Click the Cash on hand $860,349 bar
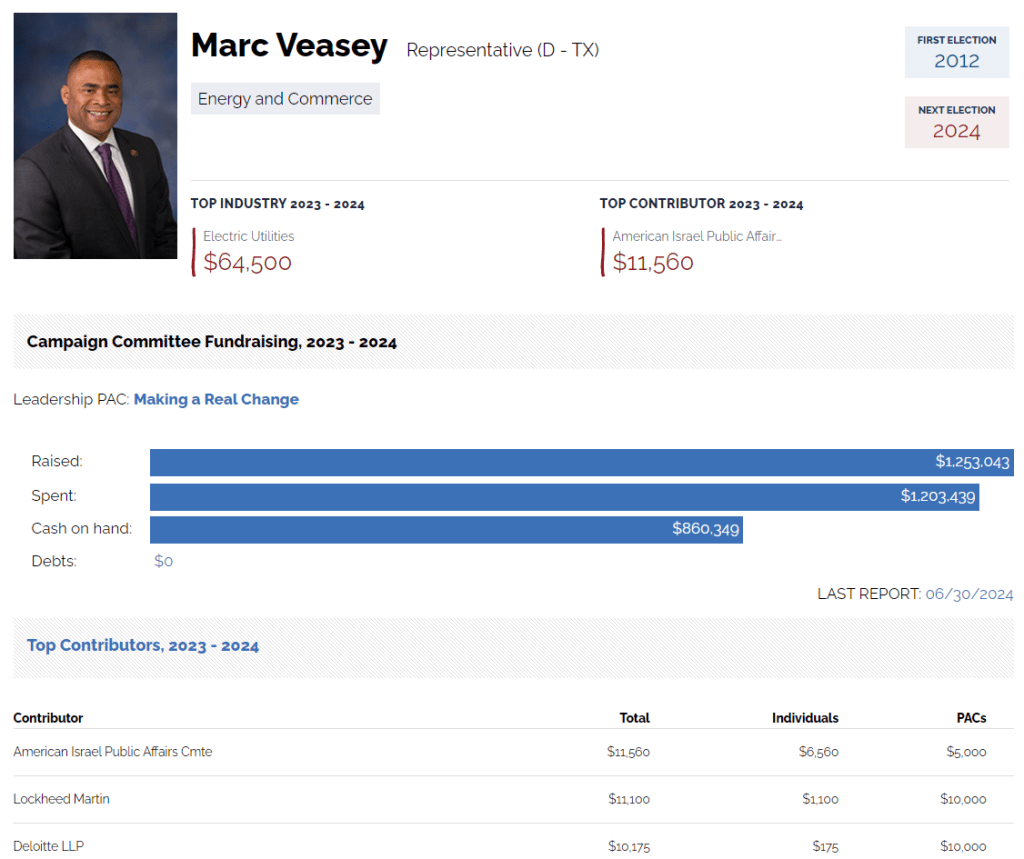This screenshot has width=1024, height=859. click(446, 529)
